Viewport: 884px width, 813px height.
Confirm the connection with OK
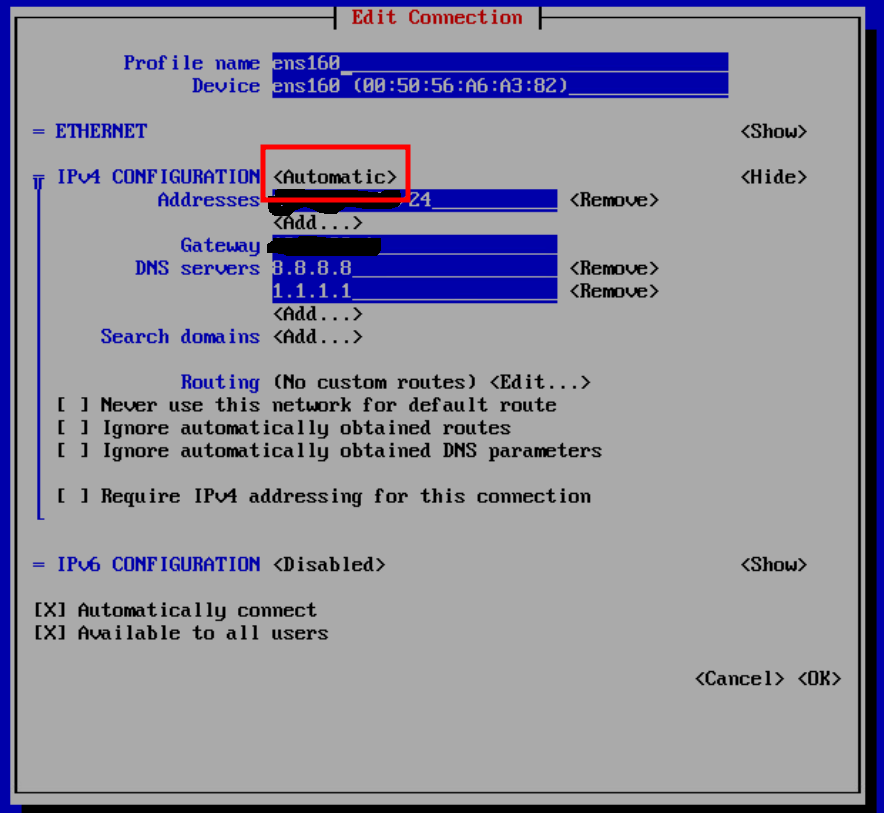(x=819, y=679)
